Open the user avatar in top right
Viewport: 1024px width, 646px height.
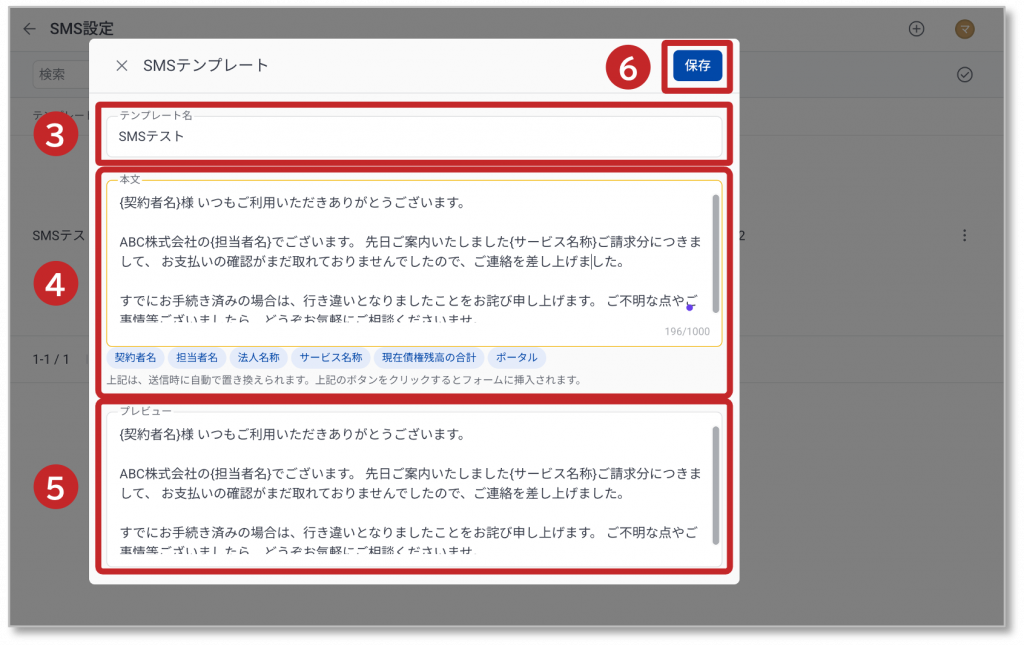tap(964, 29)
